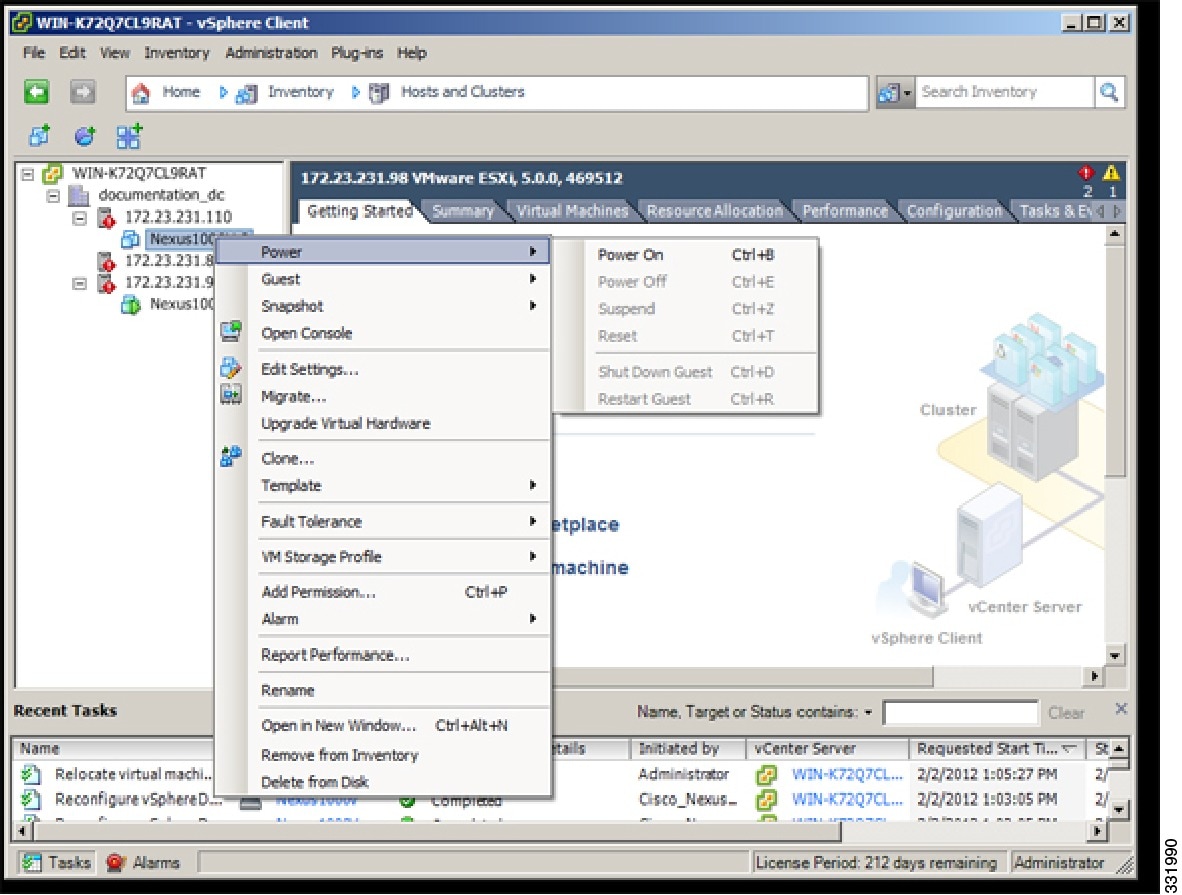Click the Initiated by column header
Viewport: 1182px width, 895px height.
687,749
